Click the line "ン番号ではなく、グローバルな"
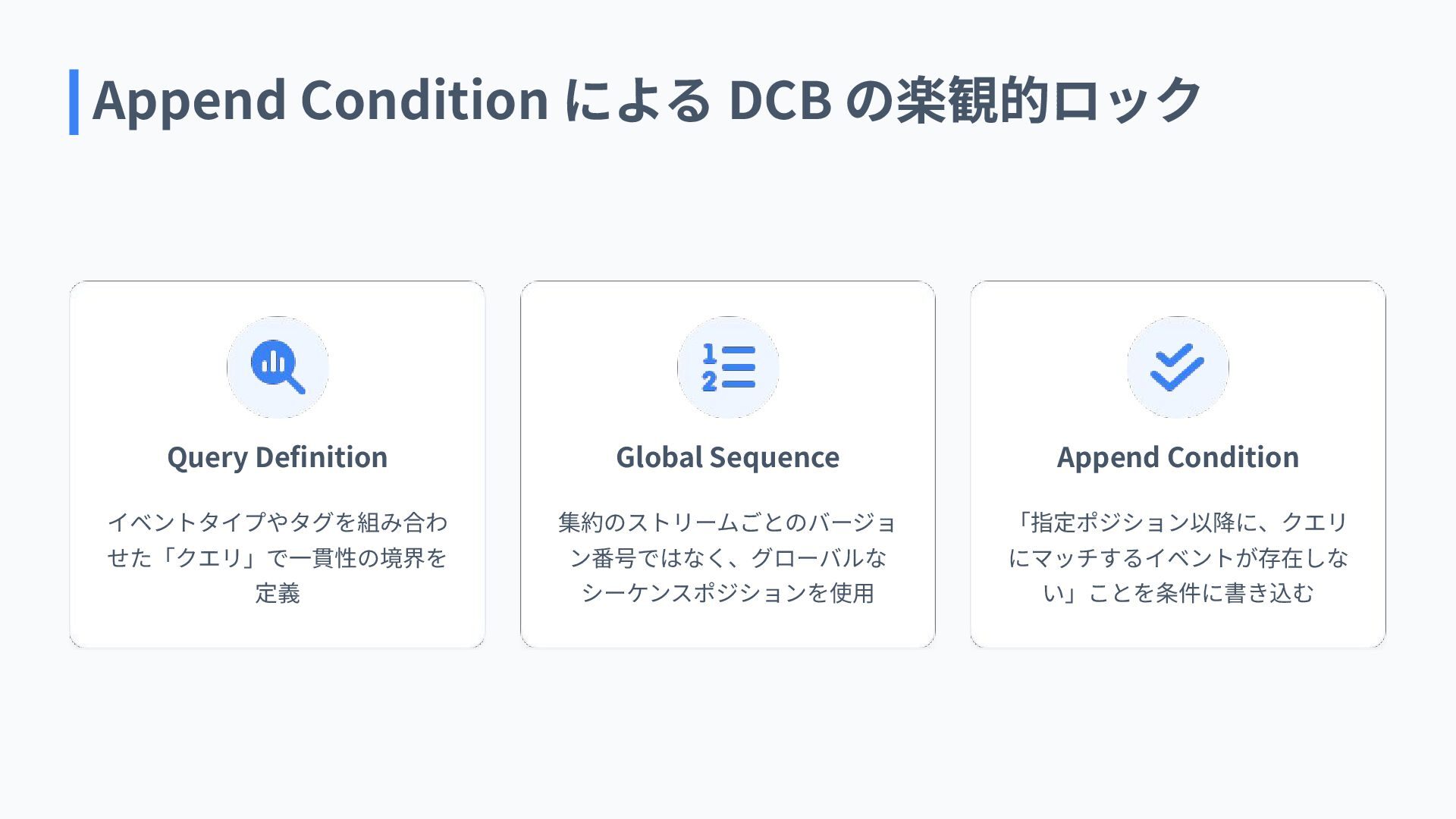This screenshot has width=1456, height=819. click(x=728, y=557)
